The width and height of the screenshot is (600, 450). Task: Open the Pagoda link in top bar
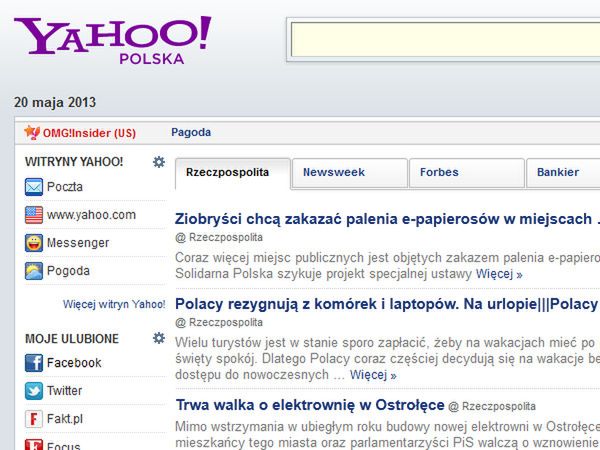coord(191,132)
